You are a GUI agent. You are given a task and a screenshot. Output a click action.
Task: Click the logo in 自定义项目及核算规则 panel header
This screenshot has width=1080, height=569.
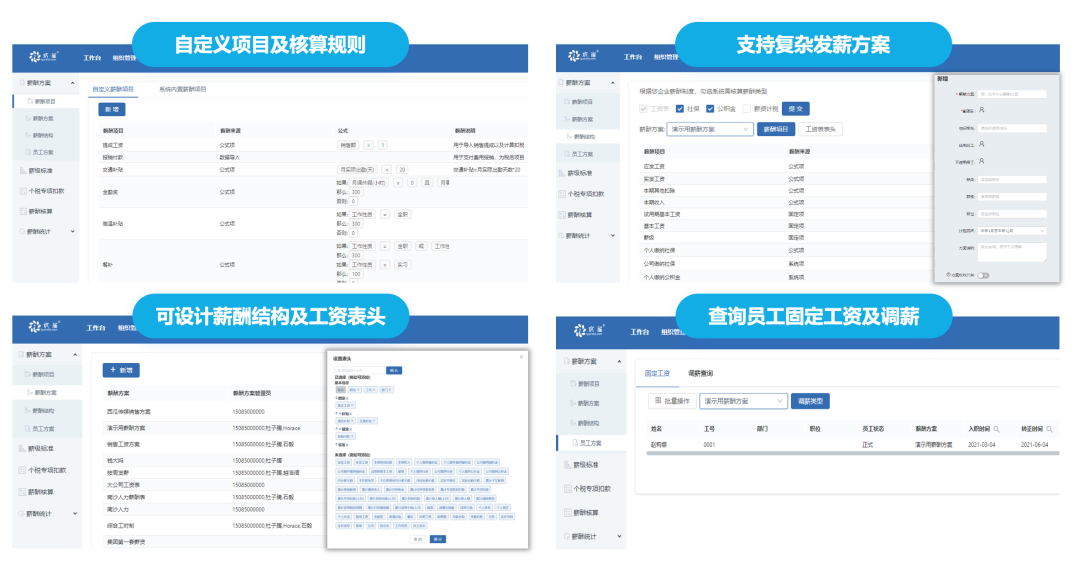43,56
